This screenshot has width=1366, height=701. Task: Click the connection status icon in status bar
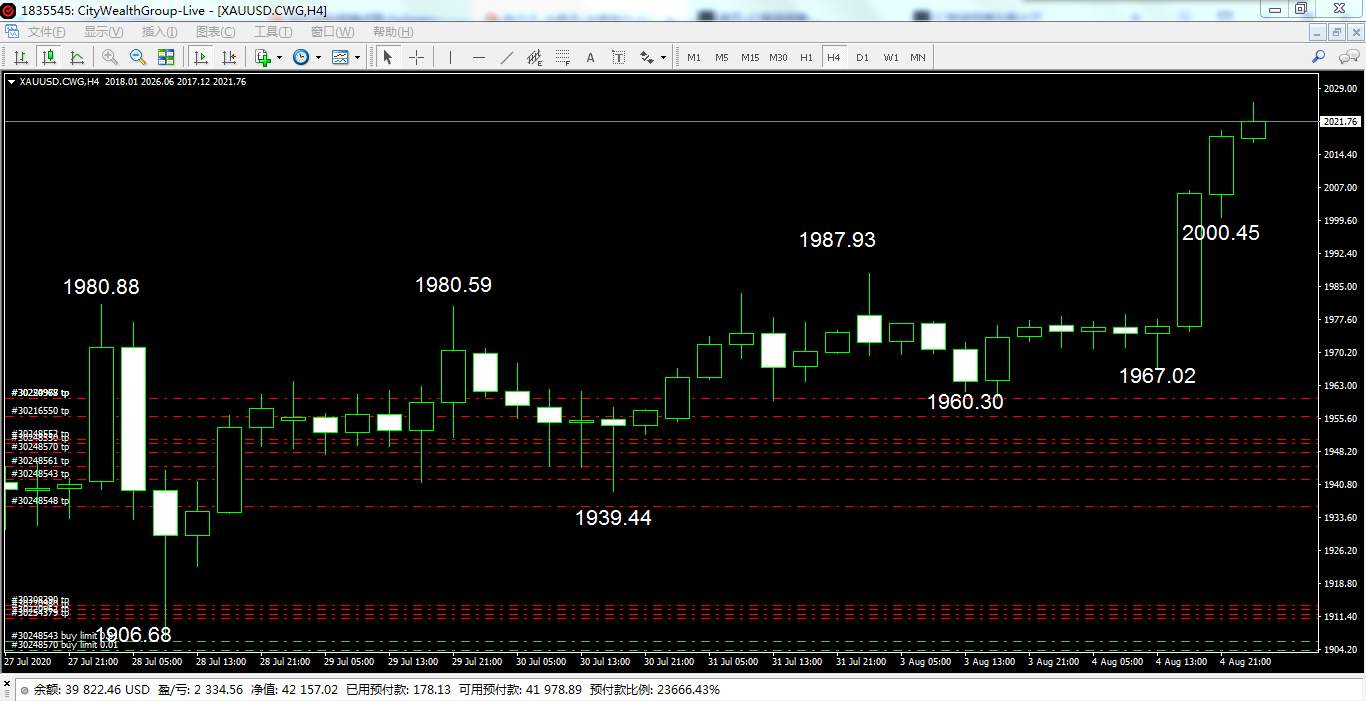point(23,690)
